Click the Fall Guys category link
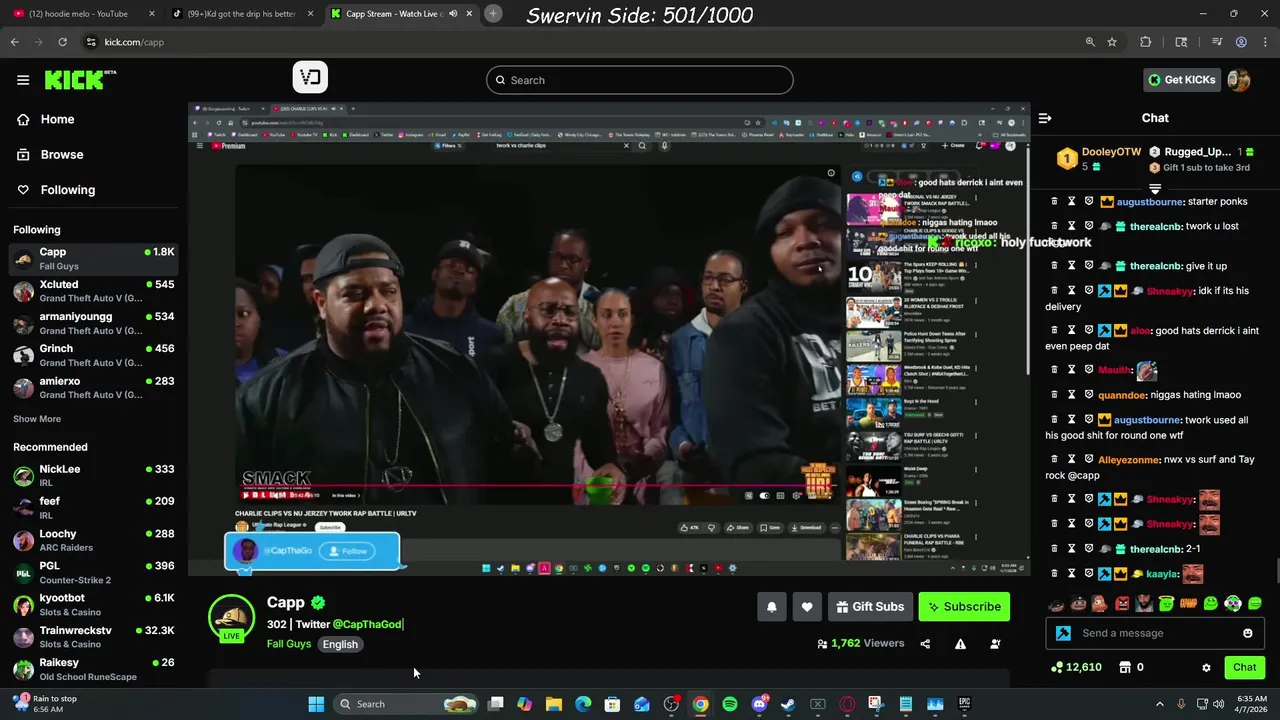Screen dimensions: 1280x720 pos(289,644)
